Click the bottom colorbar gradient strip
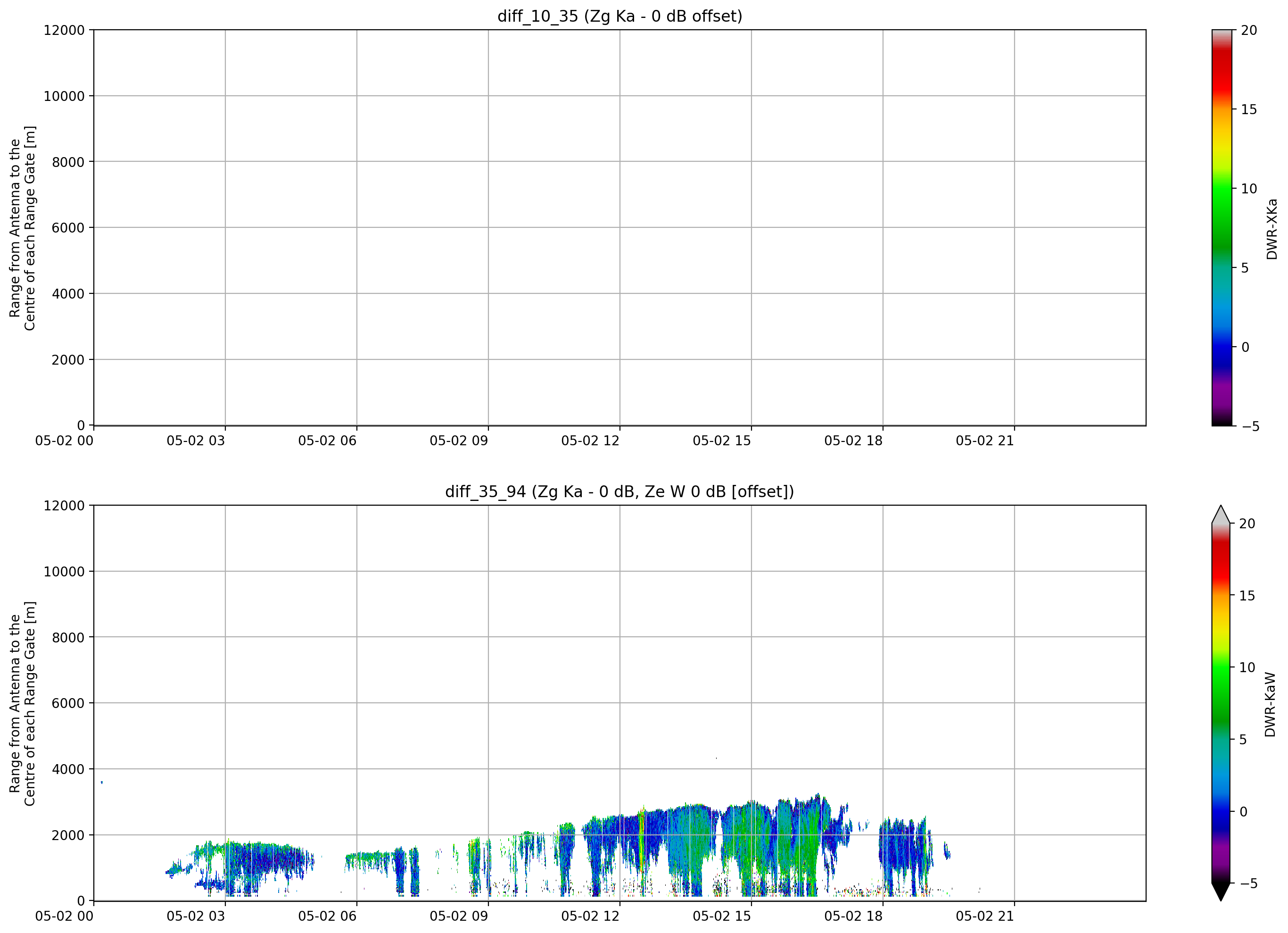 click(1221, 703)
